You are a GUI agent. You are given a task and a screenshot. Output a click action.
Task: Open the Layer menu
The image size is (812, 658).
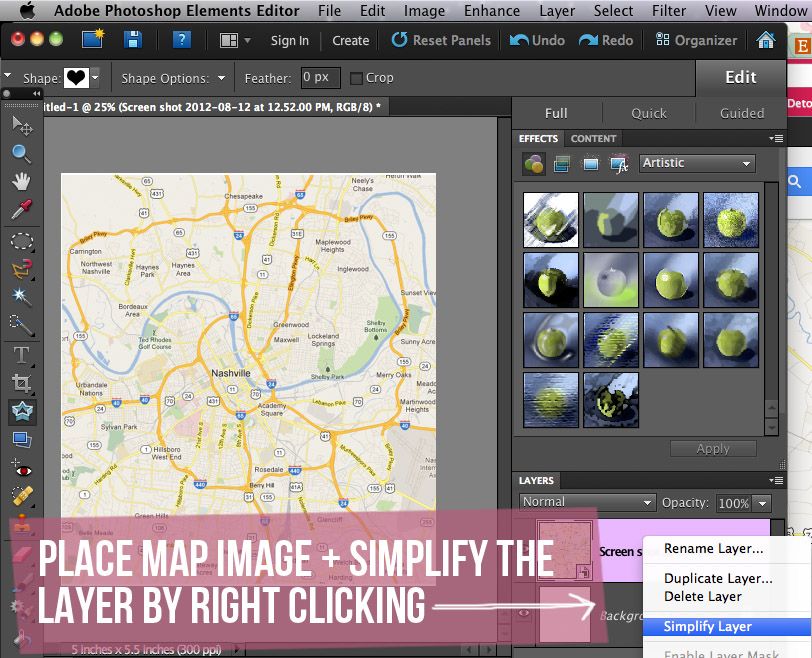[557, 10]
